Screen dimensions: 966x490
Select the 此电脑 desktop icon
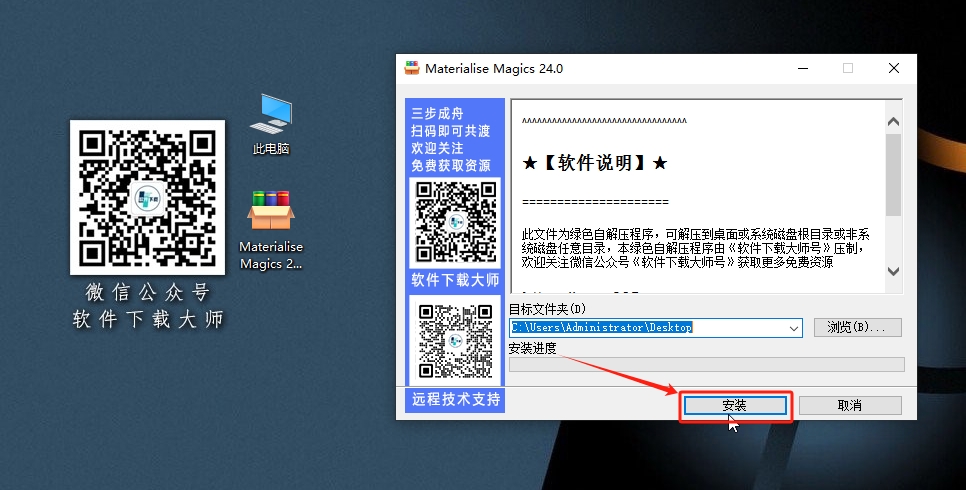click(x=270, y=123)
